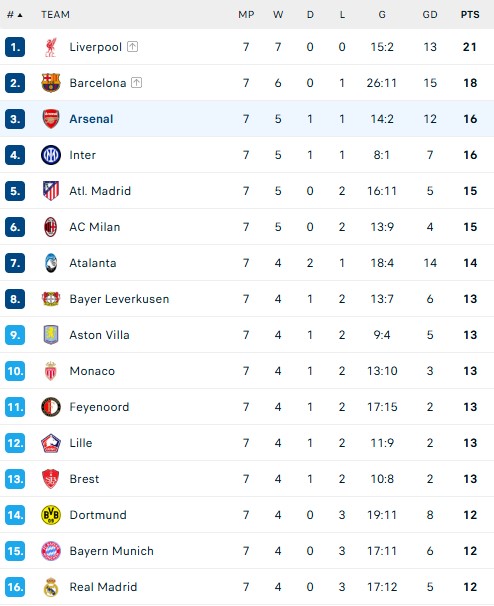Click the Dortmund BVB logo
494x606 pixels.
click(x=51, y=515)
